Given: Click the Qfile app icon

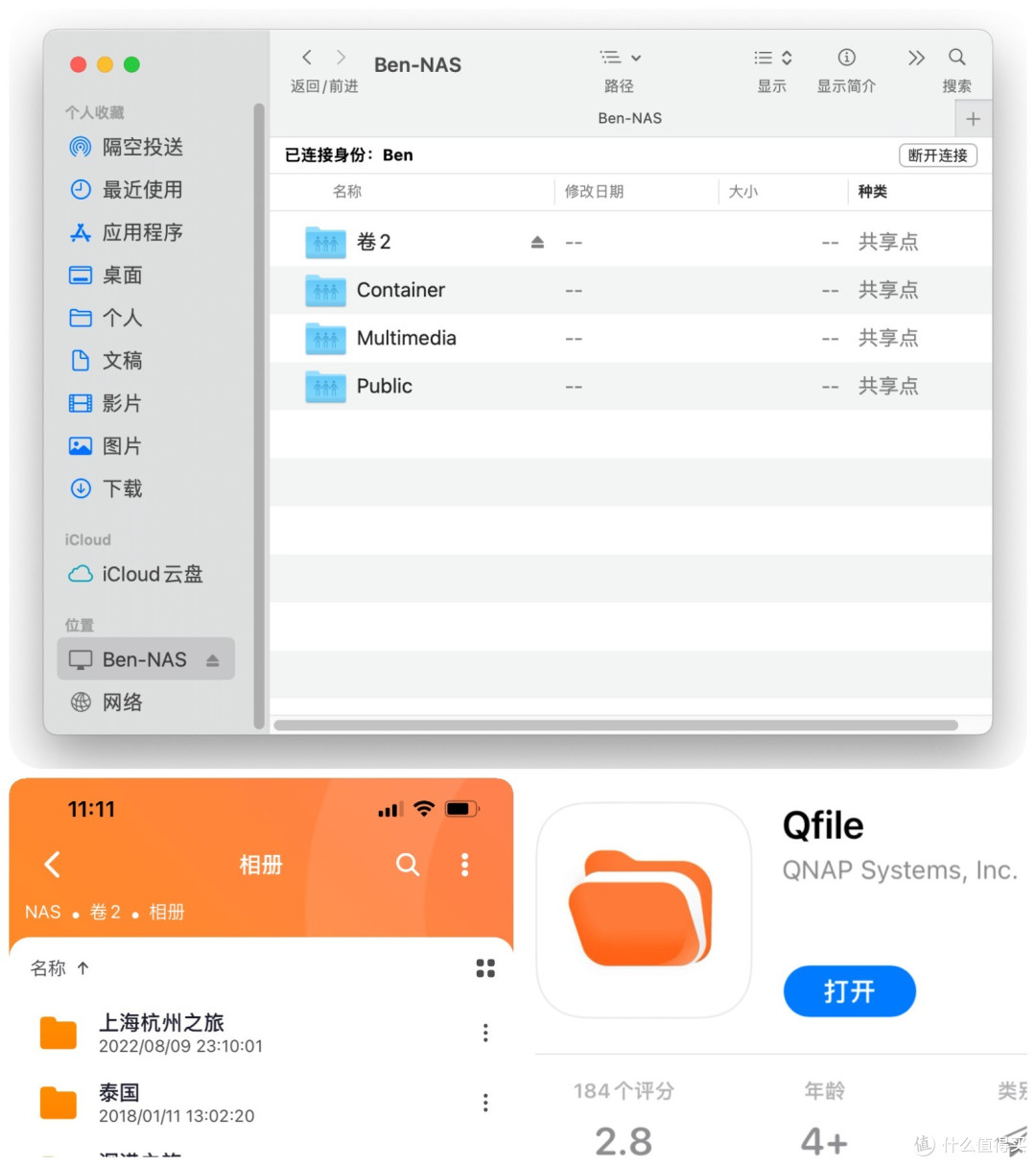Looking at the screenshot, I should (643, 910).
